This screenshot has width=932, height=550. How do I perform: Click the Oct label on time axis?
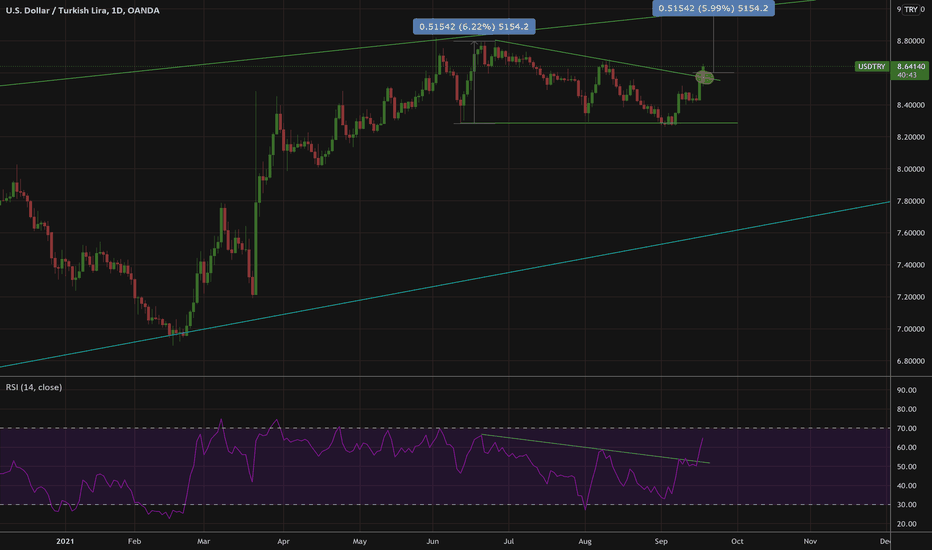pyautogui.click(x=737, y=541)
